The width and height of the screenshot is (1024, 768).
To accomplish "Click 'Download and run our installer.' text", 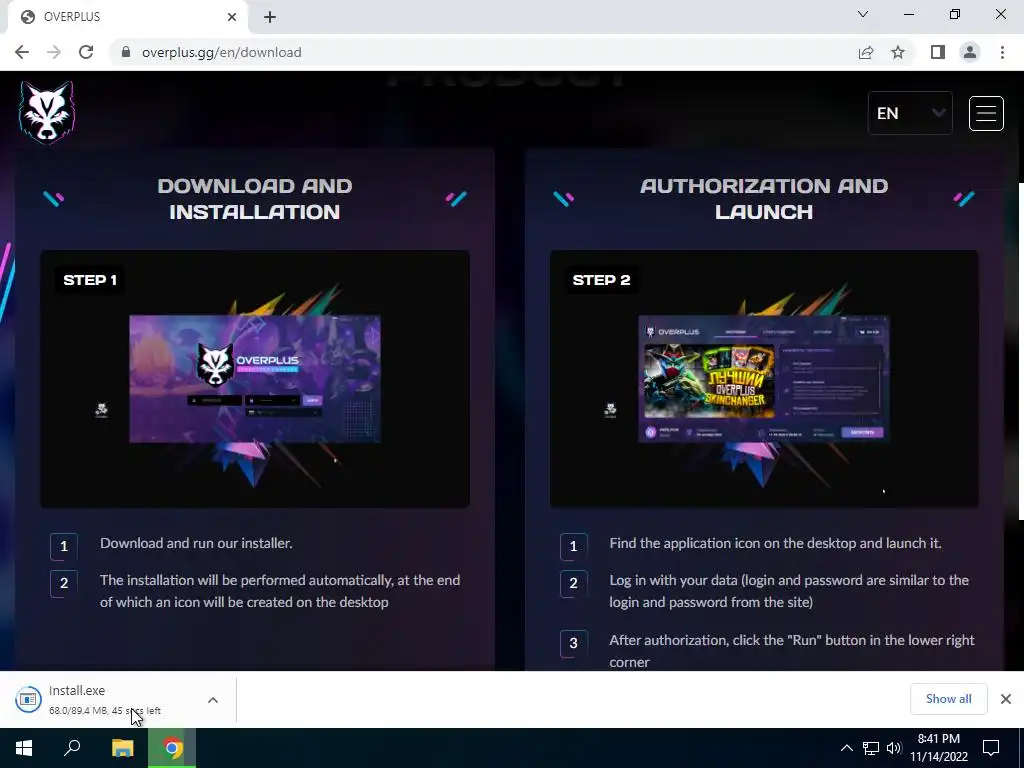I will (196, 543).
